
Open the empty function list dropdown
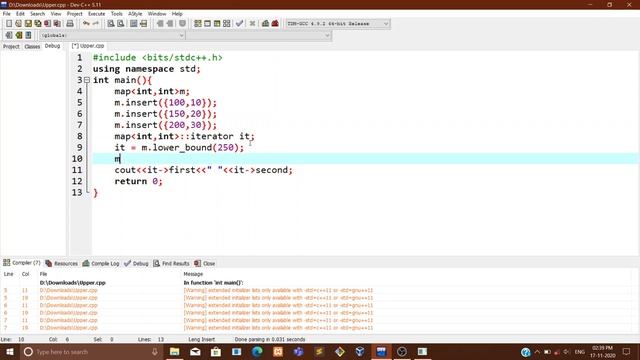259,36
